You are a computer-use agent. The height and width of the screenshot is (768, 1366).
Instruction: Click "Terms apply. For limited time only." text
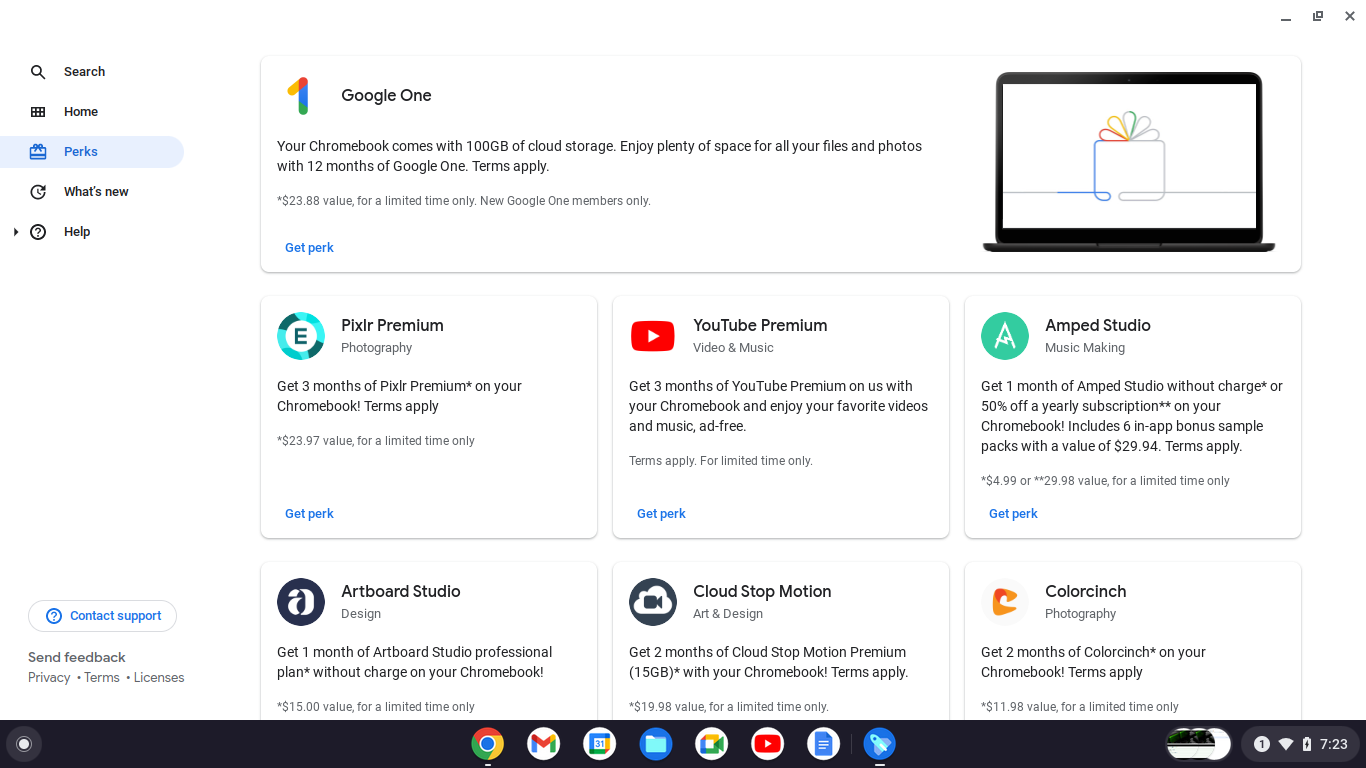[x=721, y=461]
